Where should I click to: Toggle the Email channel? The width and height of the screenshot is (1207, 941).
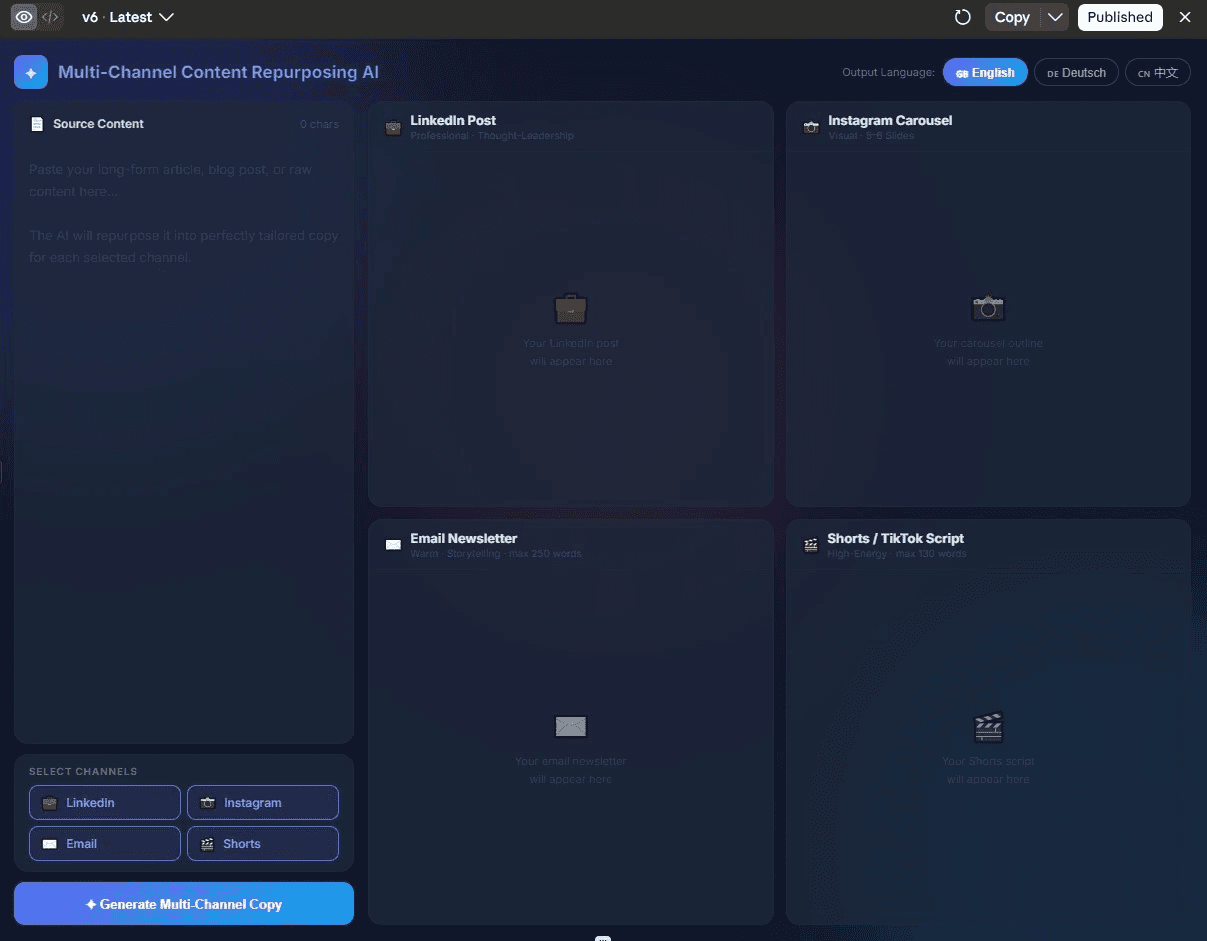[105, 843]
